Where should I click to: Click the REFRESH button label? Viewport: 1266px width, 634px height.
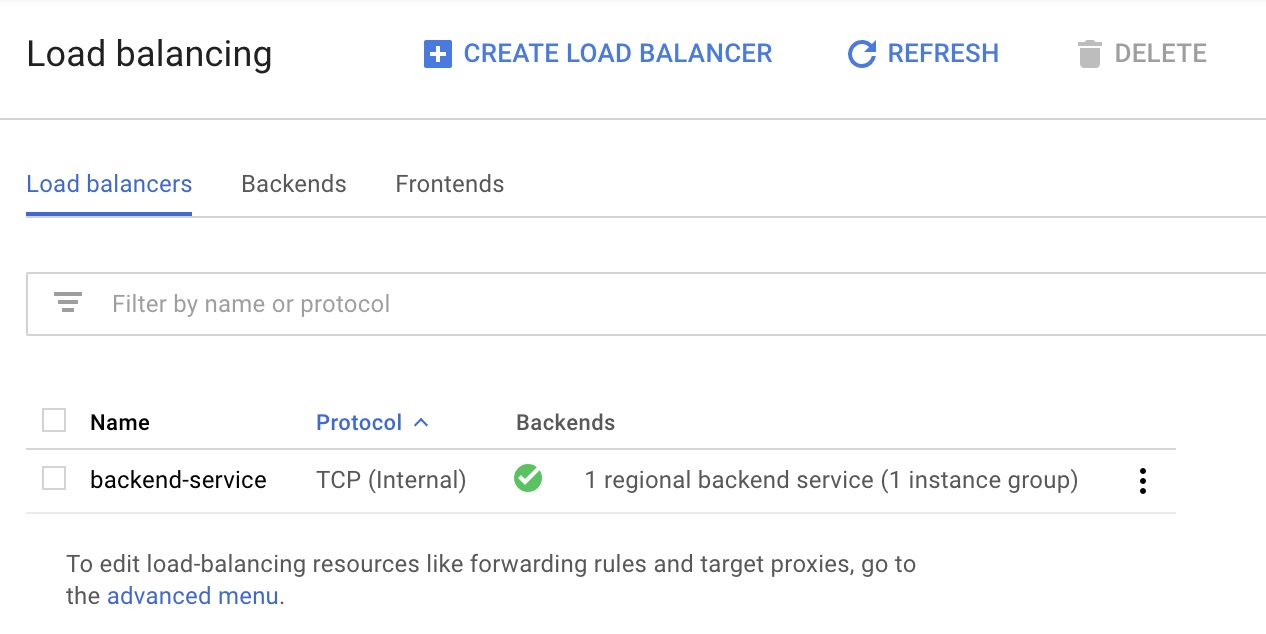pos(943,53)
